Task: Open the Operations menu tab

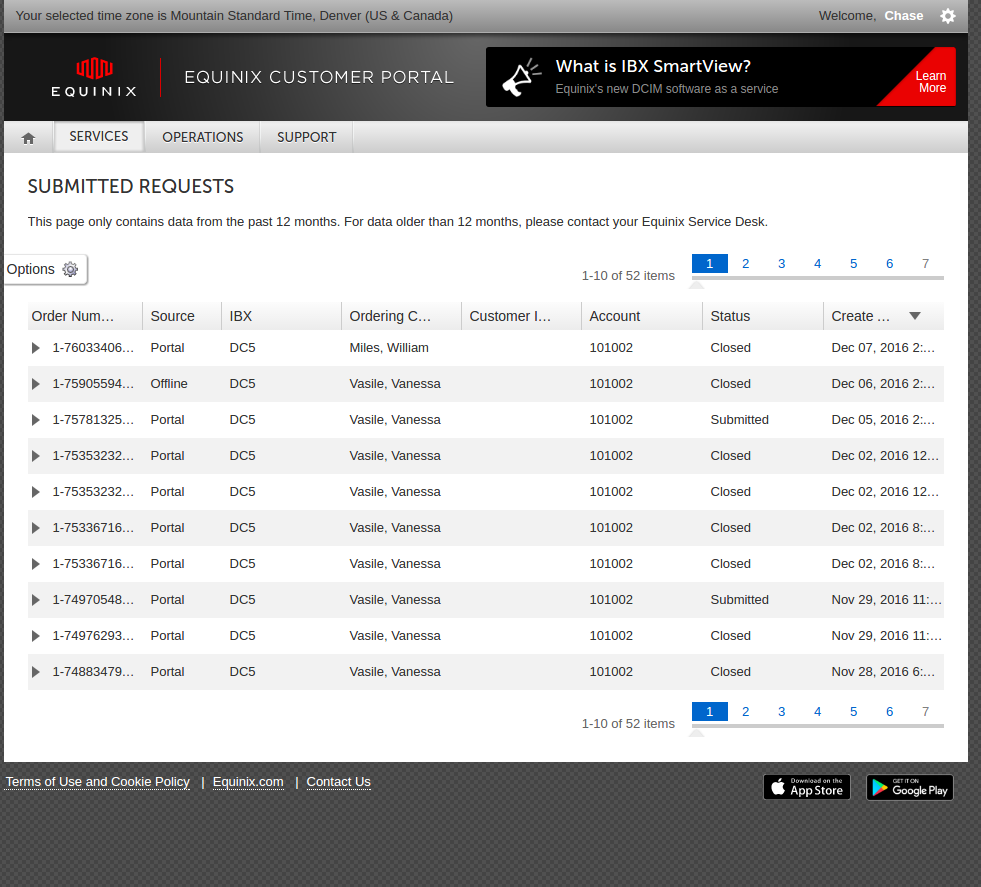Action: point(202,137)
